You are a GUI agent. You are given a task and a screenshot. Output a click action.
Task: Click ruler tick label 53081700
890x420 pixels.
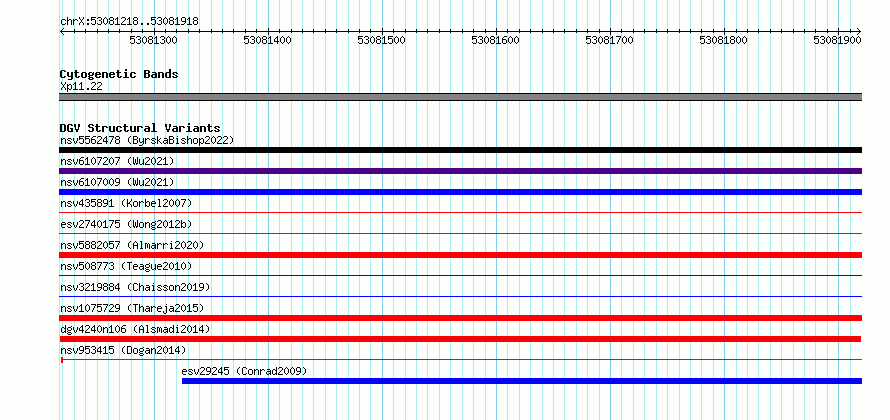tap(610, 40)
